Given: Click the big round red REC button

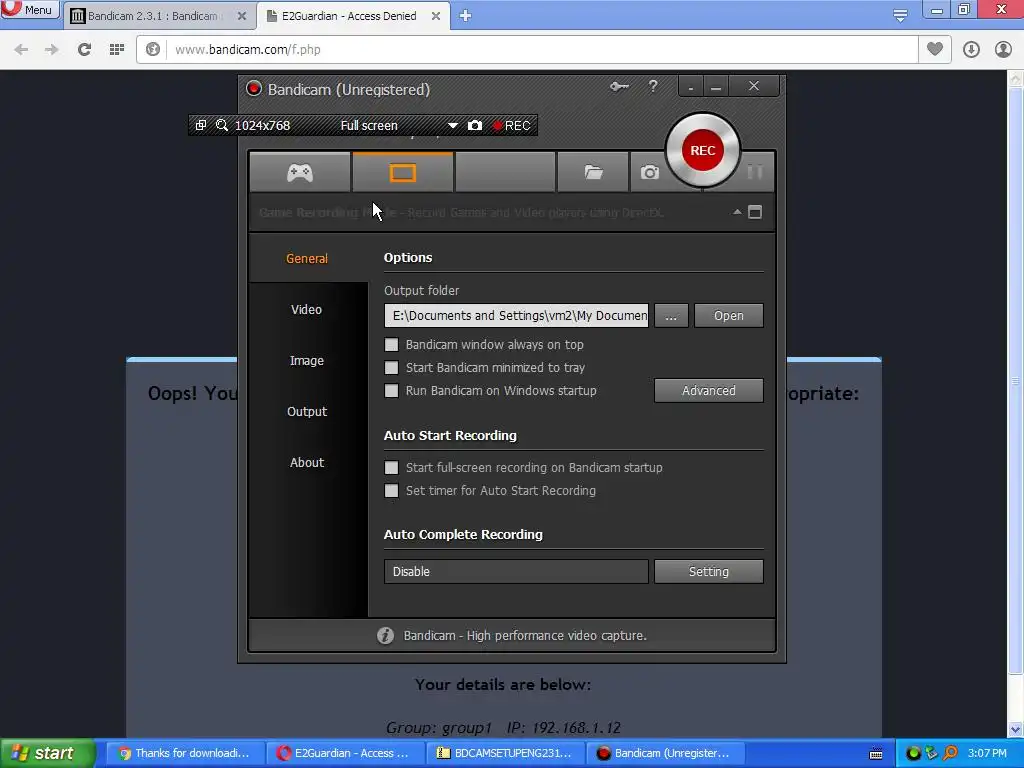Looking at the screenshot, I should pos(703,150).
